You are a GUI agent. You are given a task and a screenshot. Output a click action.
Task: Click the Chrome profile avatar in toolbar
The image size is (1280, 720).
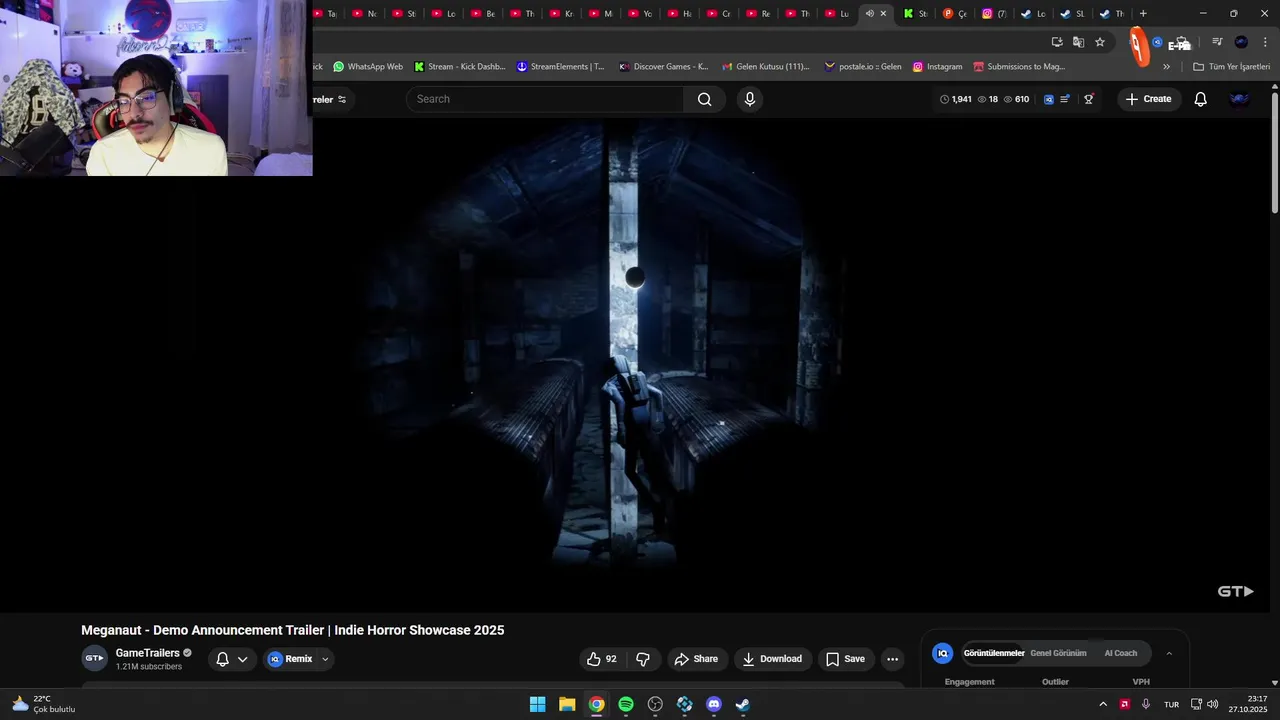coord(1241,42)
